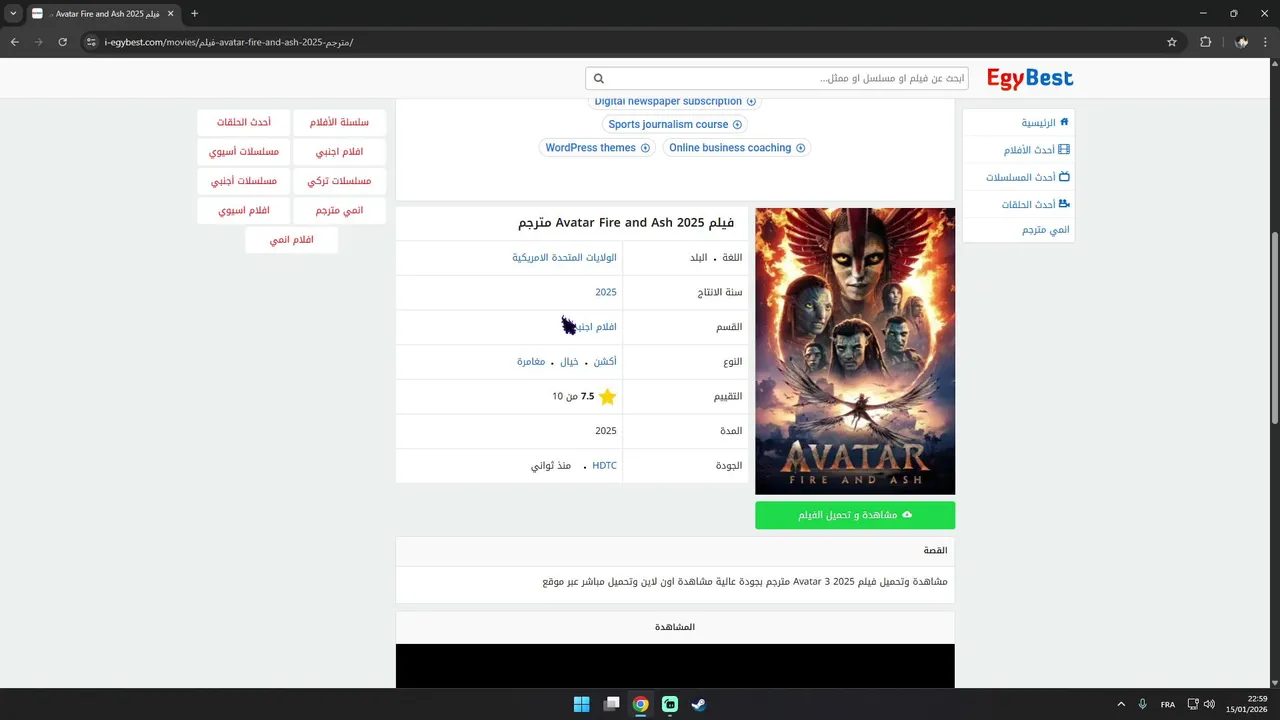Click the 7.5 من 10 rating text
The height and width of the screenshot is (720, 1280).
pyautogui.click(x=573, y=396)
